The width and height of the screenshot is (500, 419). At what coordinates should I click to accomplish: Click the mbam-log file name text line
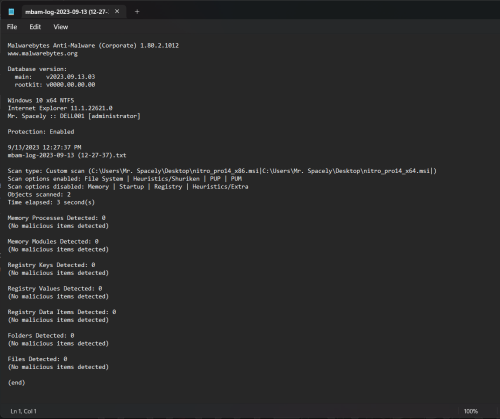(x=67, y=155)
